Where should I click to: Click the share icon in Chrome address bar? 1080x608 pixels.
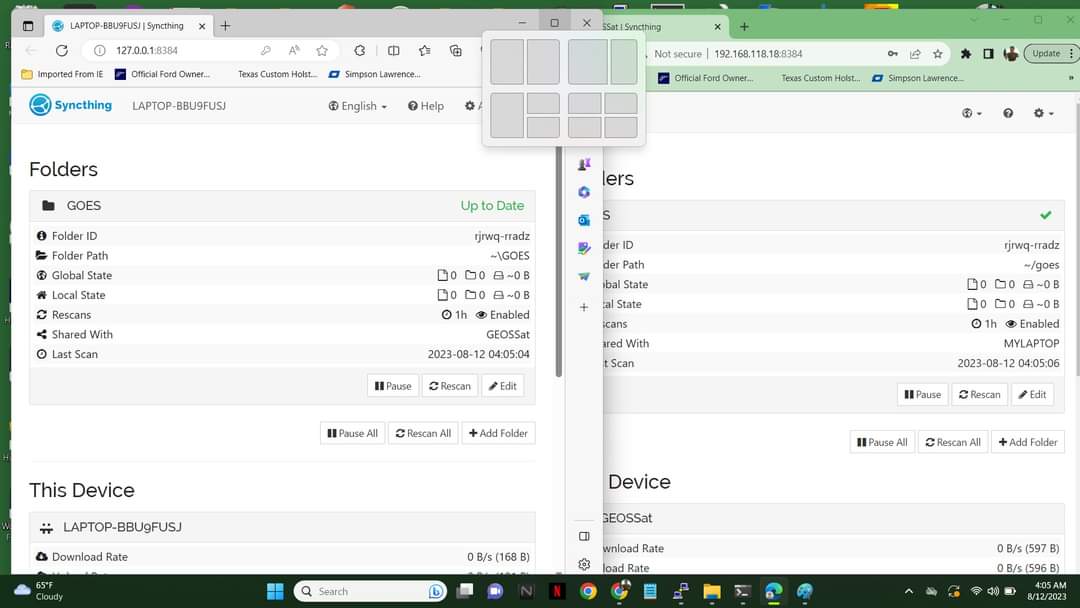(x=915, y=54)
